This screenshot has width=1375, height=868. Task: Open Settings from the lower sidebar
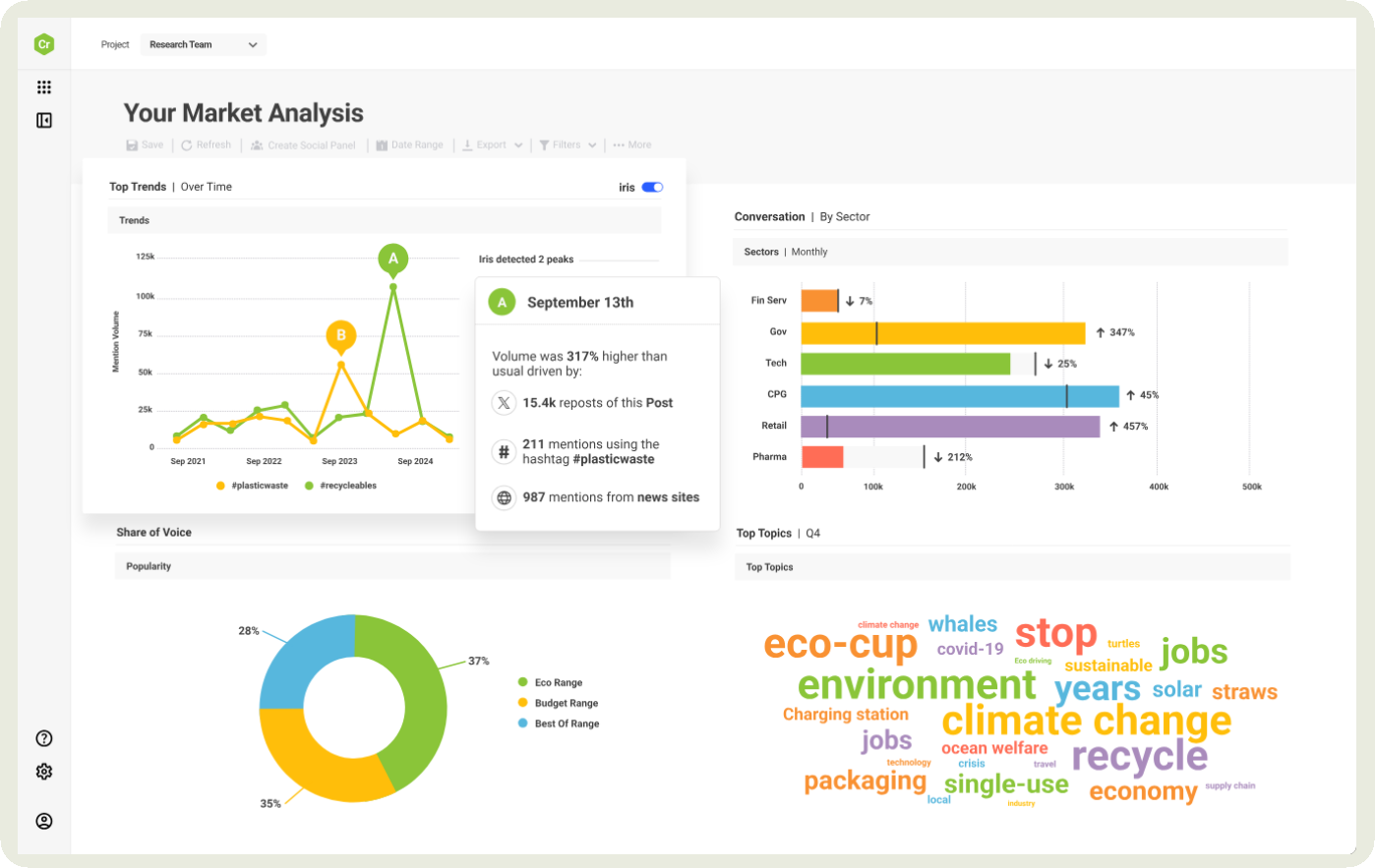coord(43,772)
